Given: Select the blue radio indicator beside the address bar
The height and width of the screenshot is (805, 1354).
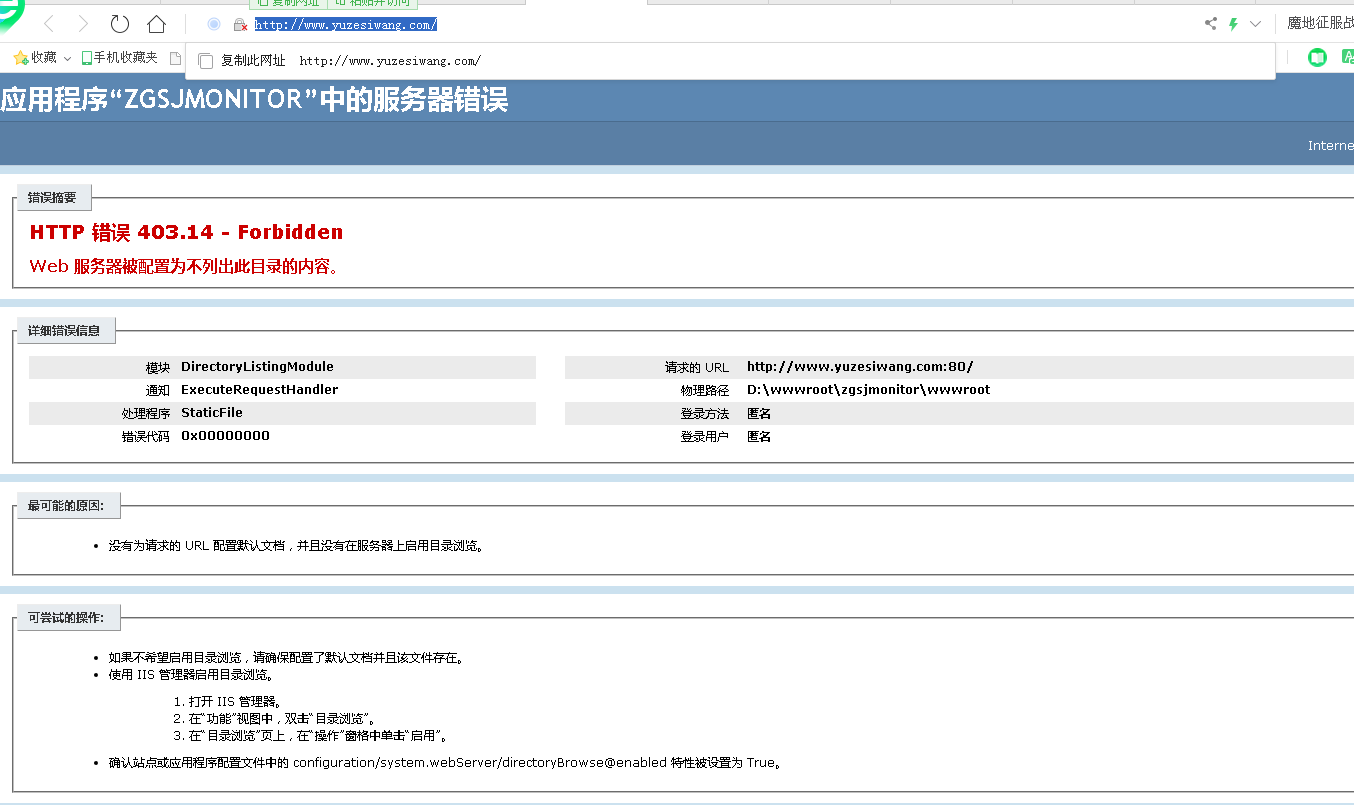Looking at the screenshot, I should (x=213, y=23).
